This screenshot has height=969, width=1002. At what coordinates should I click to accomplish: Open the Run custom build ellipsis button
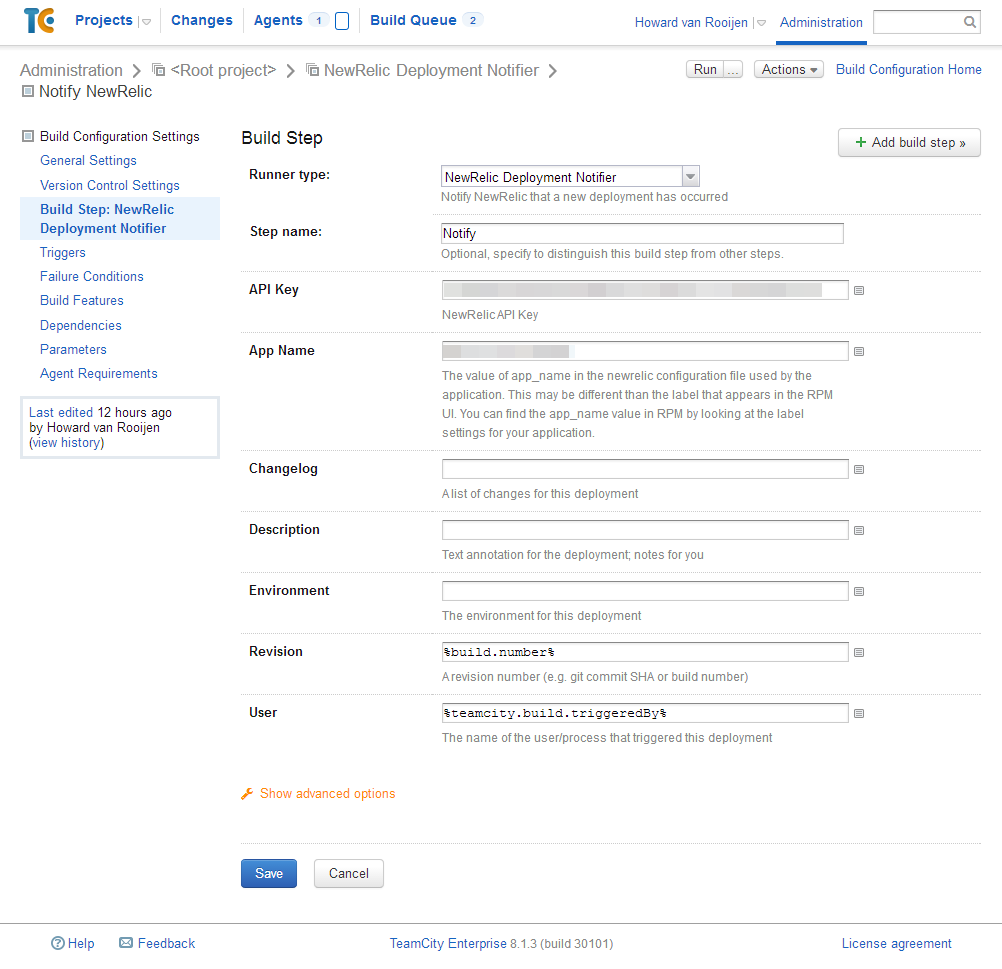coord(733,69)
